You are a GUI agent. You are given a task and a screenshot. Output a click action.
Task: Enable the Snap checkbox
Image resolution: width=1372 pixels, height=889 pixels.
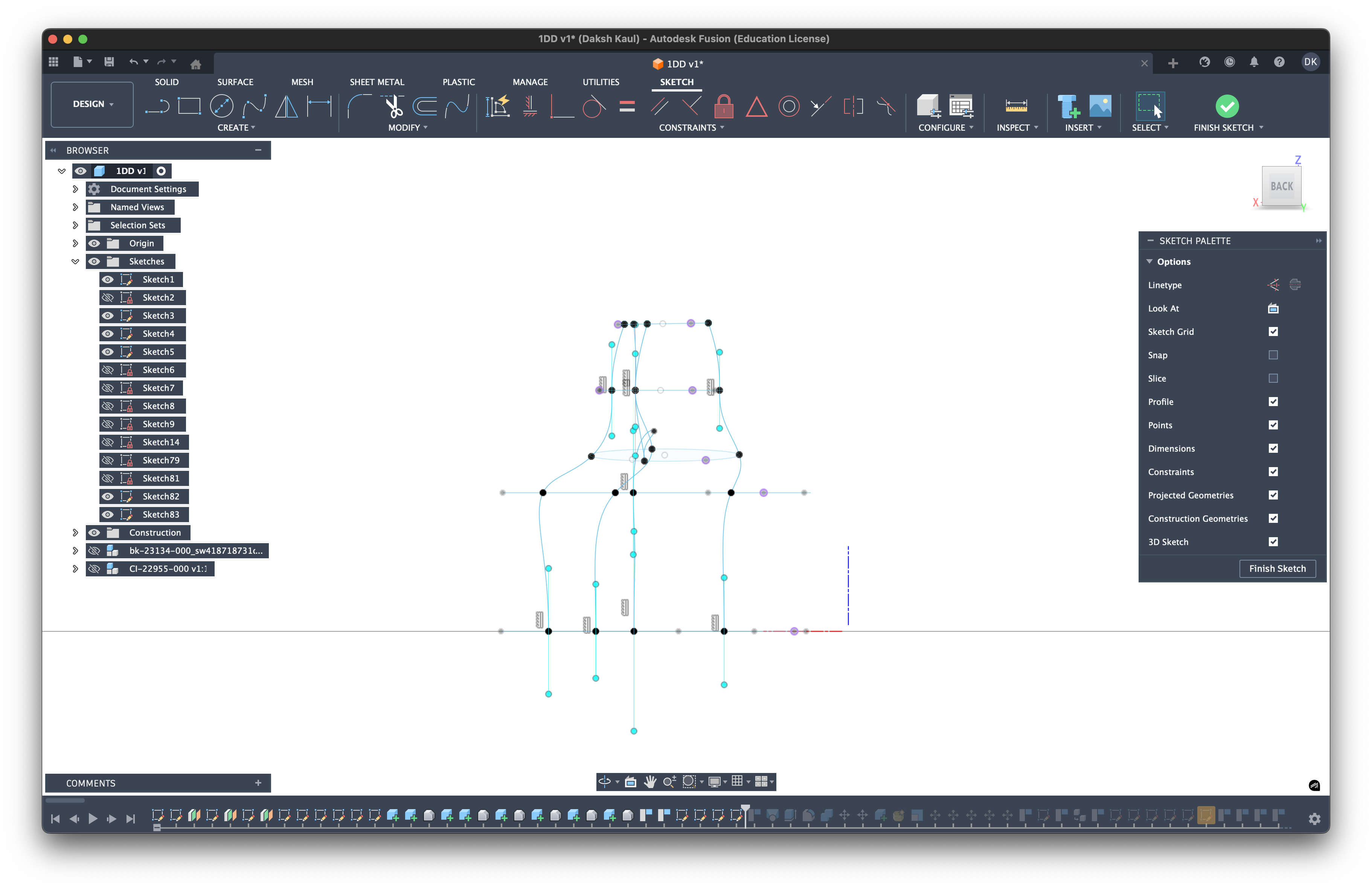[x=1273, y=355]
